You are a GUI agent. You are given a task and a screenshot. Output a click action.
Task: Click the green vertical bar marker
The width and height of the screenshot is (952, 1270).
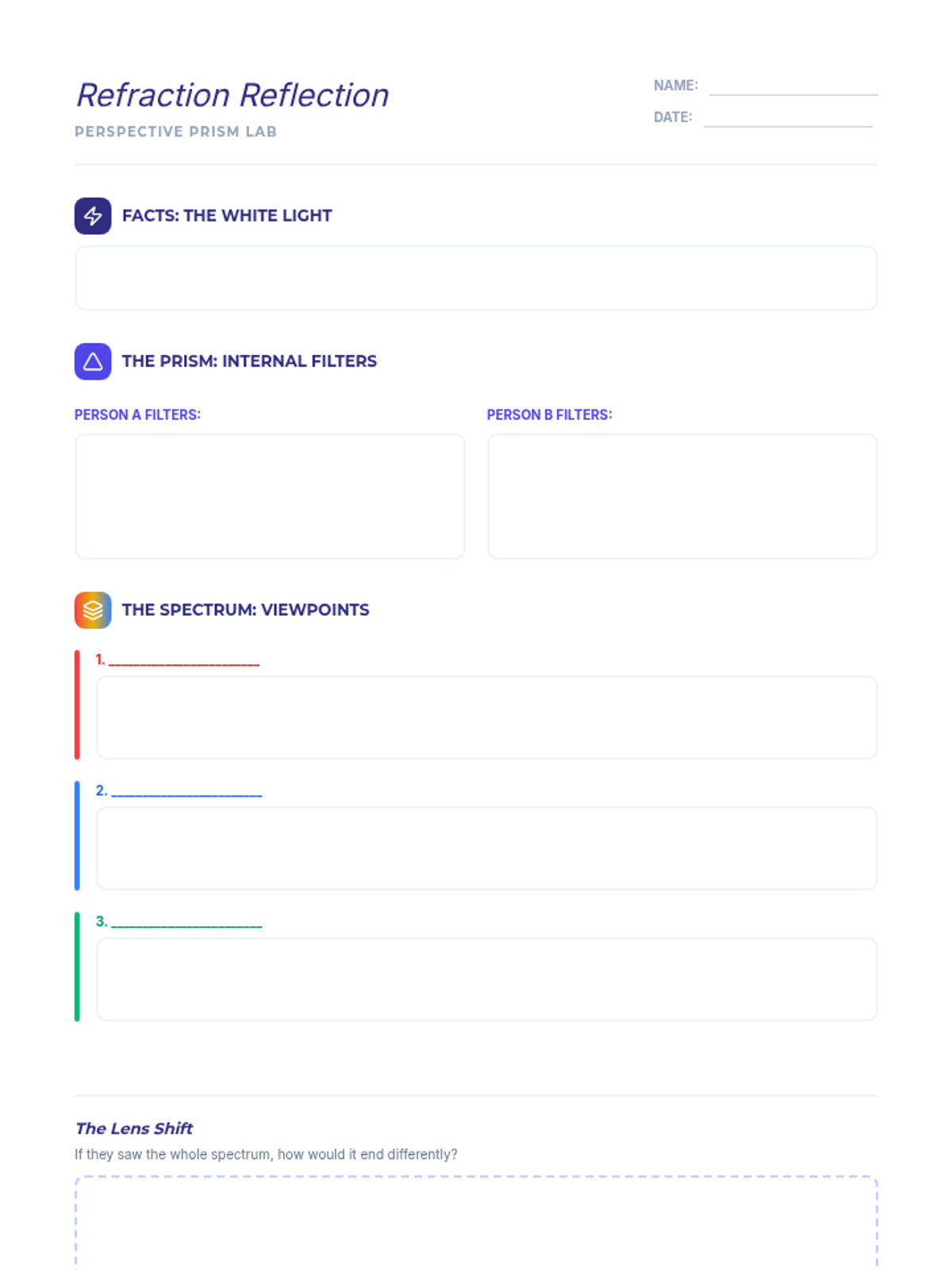77,967
